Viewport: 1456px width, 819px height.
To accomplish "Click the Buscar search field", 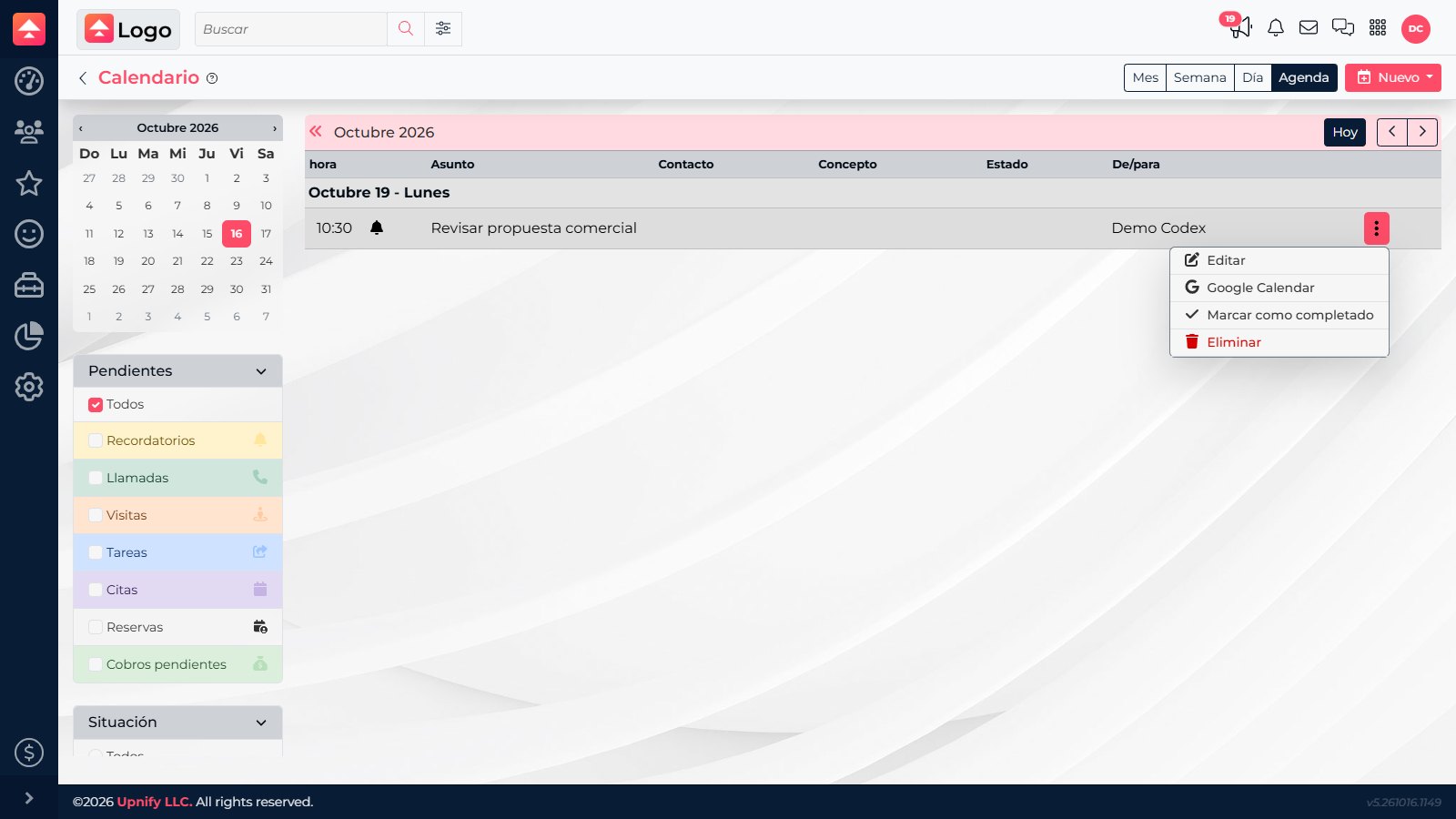I will [x=291, y=29].
